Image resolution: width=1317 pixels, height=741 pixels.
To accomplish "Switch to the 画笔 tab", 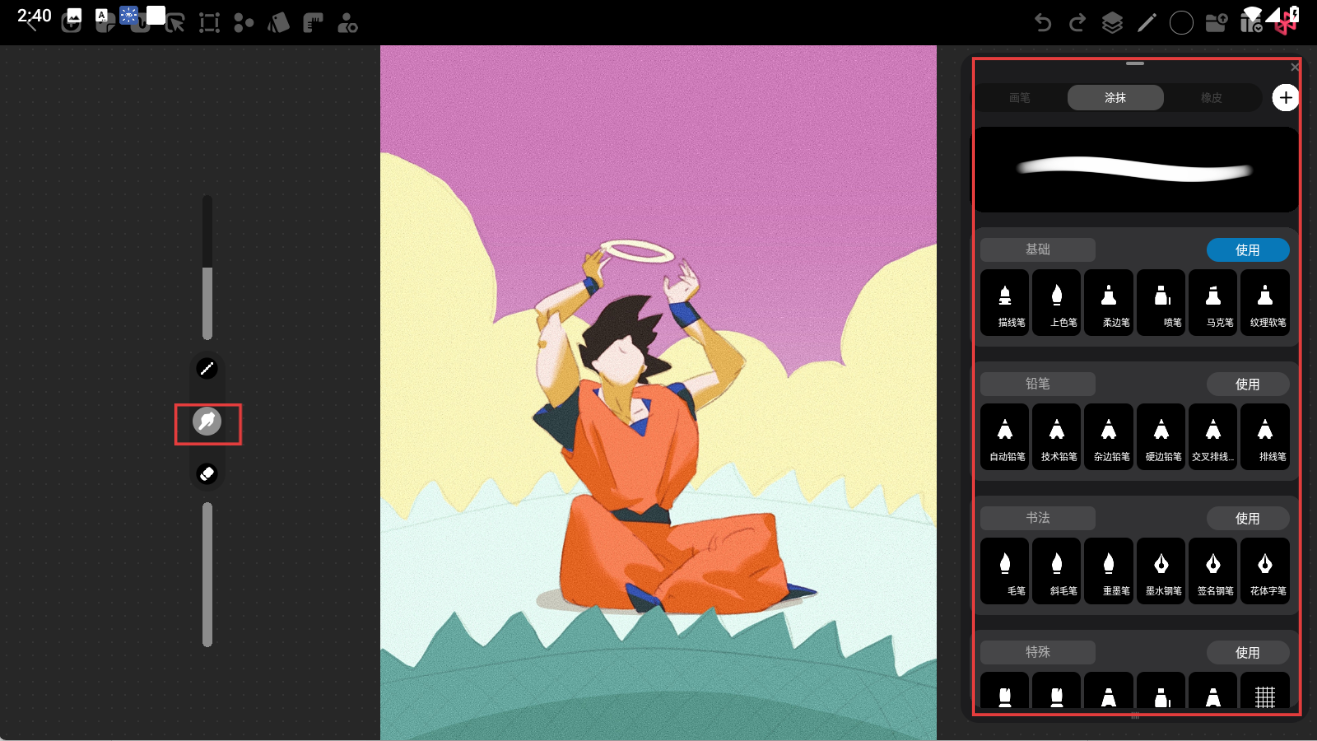I will (1020, 98).
